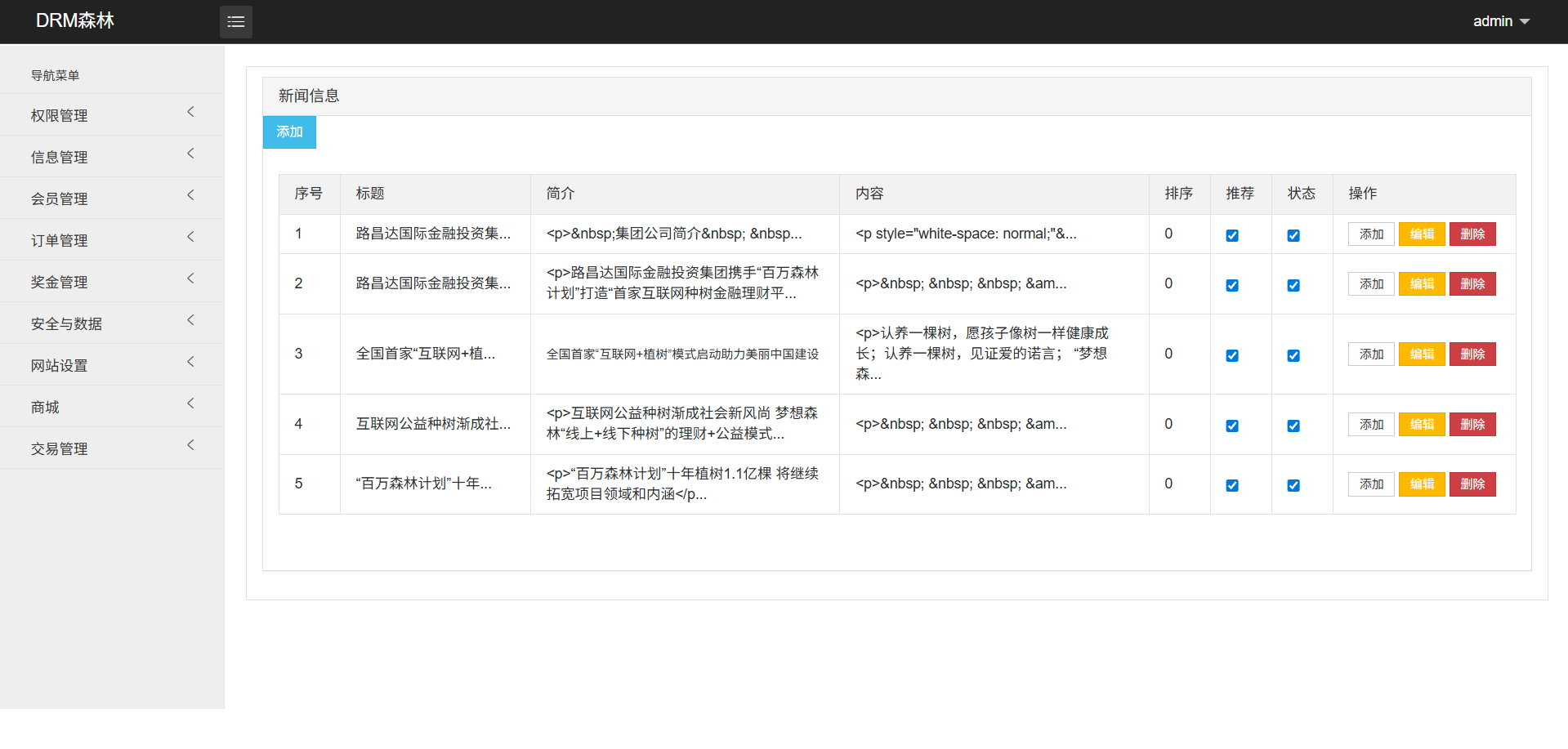Expand the 安全与数据 menu
Viewport: 1568px width, 749px height.
click(112, 323)
